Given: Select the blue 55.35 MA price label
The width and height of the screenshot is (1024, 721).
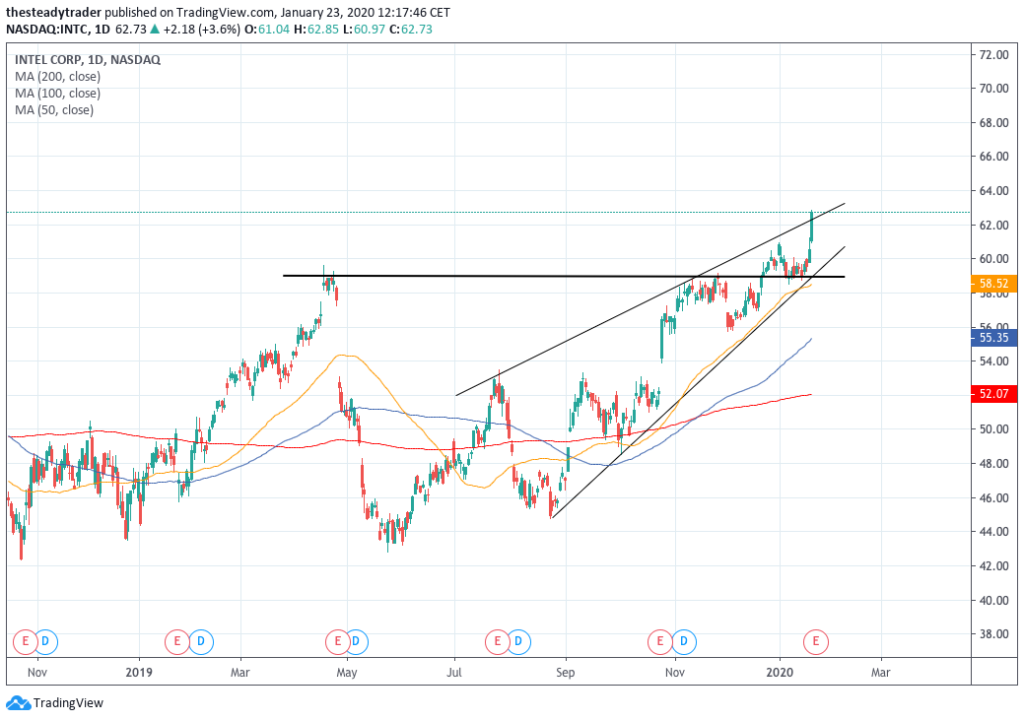Looking at the screenshot, I should coord(994,338).
